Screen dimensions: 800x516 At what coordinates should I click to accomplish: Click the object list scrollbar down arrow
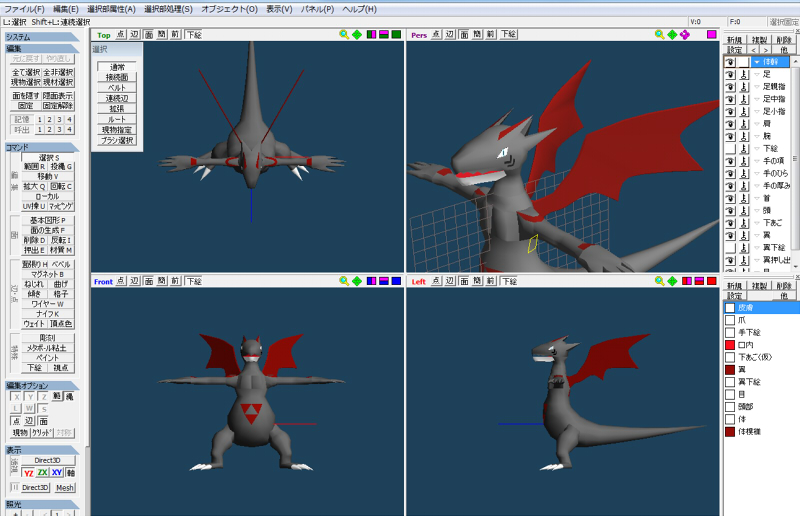(795, 267)
